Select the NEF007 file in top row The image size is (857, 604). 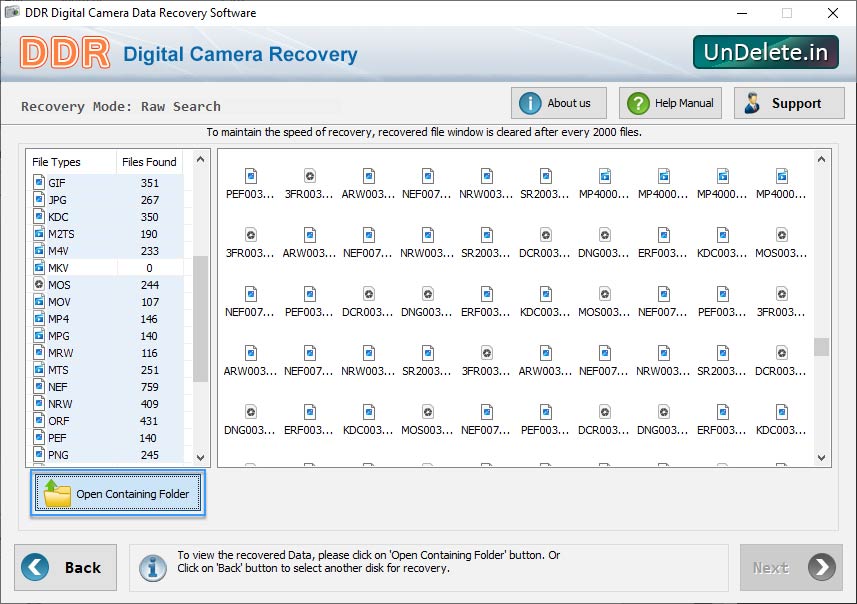[427, 184]
